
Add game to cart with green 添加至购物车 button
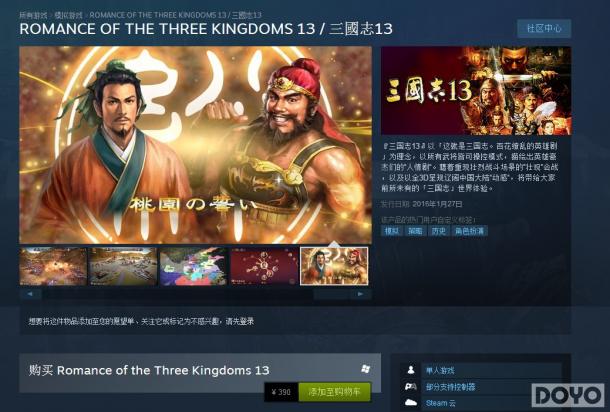[x=335, y=392]
